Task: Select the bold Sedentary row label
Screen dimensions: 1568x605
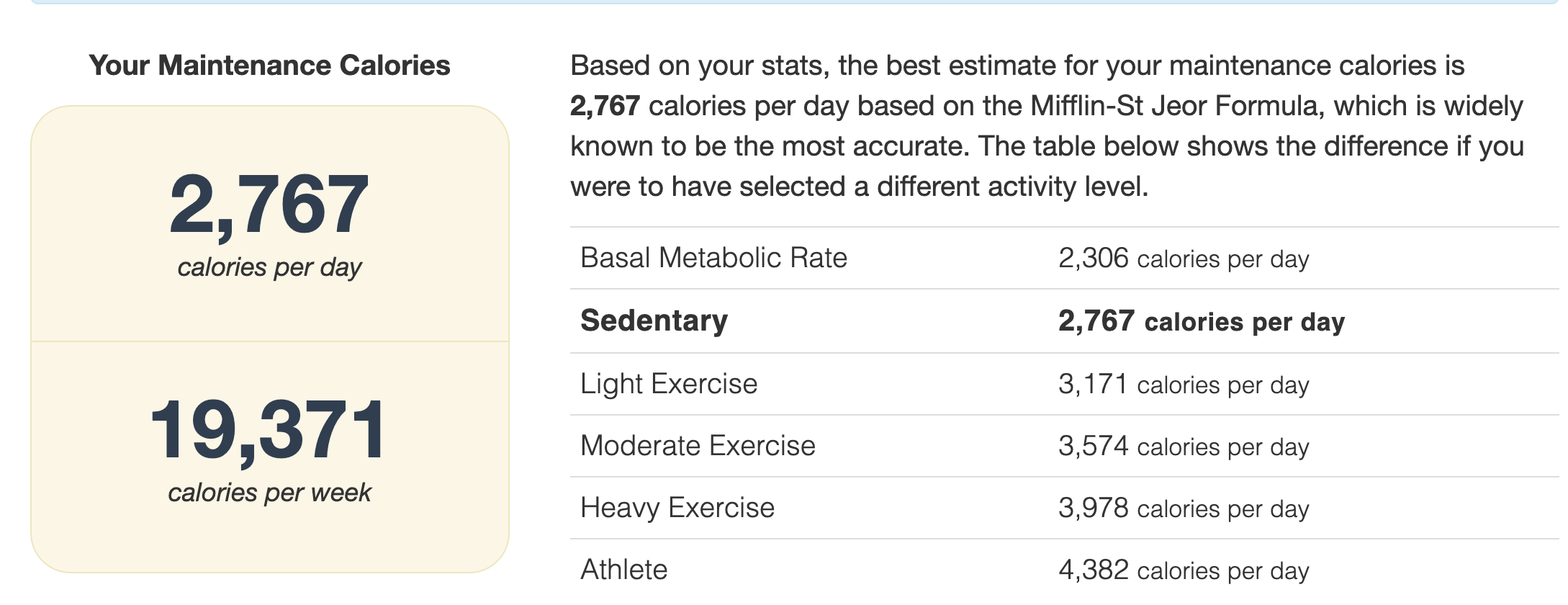Action: tap(654, 321)
